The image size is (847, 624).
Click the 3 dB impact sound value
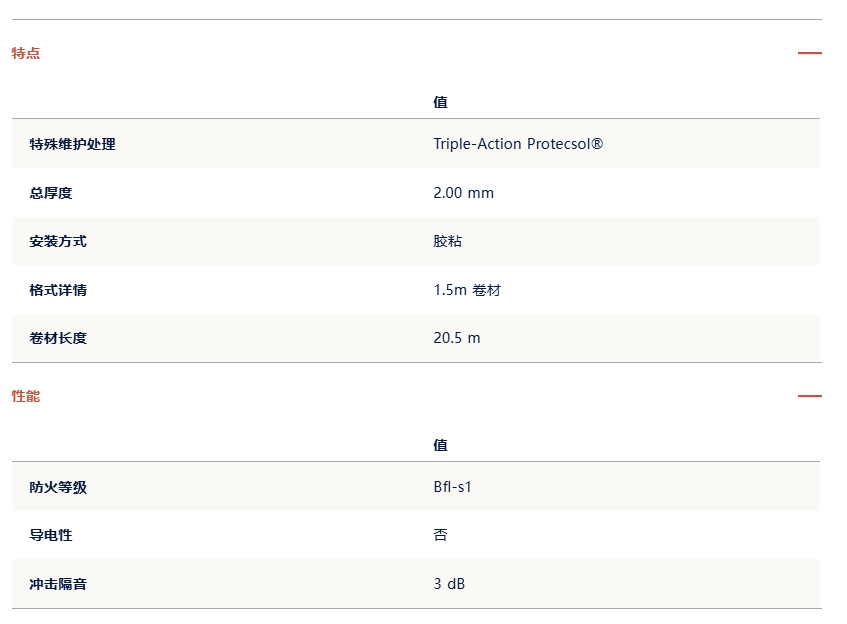pyautogui.click(x=449, y=583)
